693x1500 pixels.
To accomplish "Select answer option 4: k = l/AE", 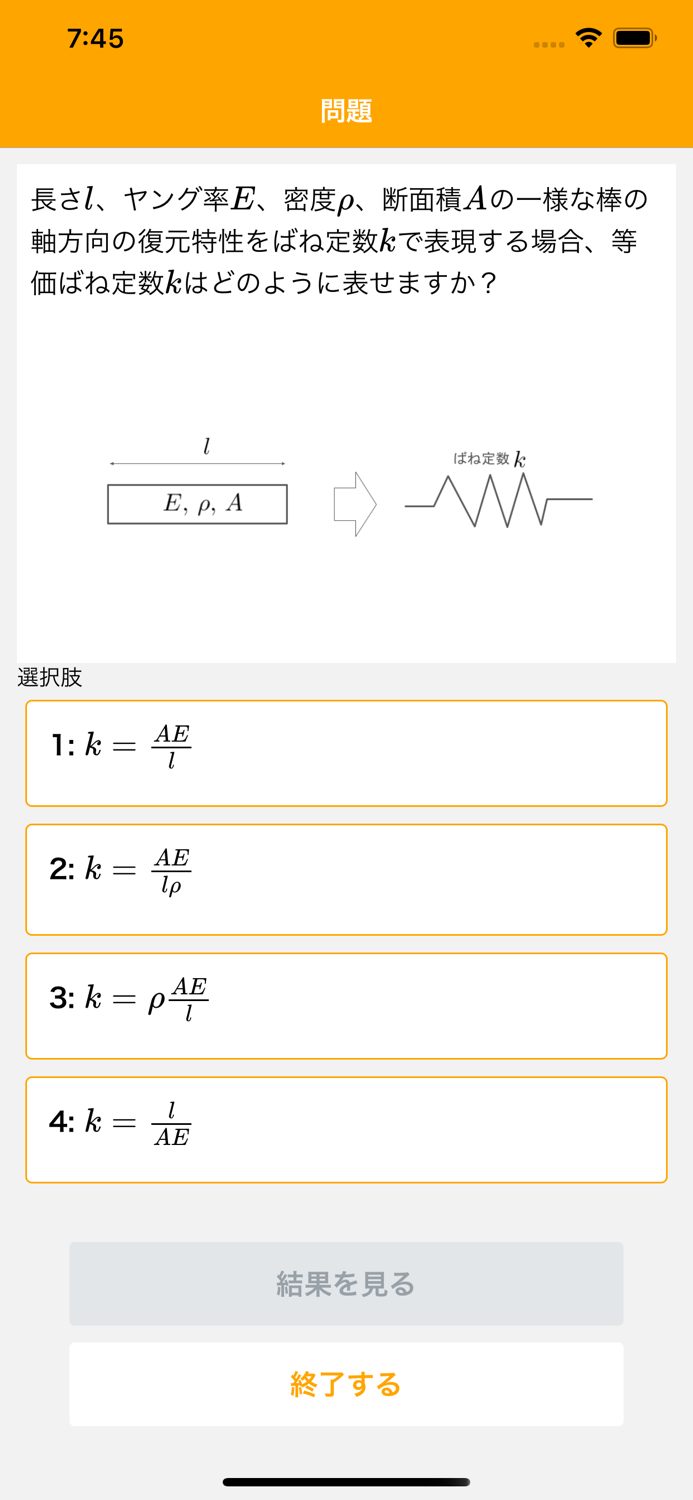I will click(x=346, y=1129).
